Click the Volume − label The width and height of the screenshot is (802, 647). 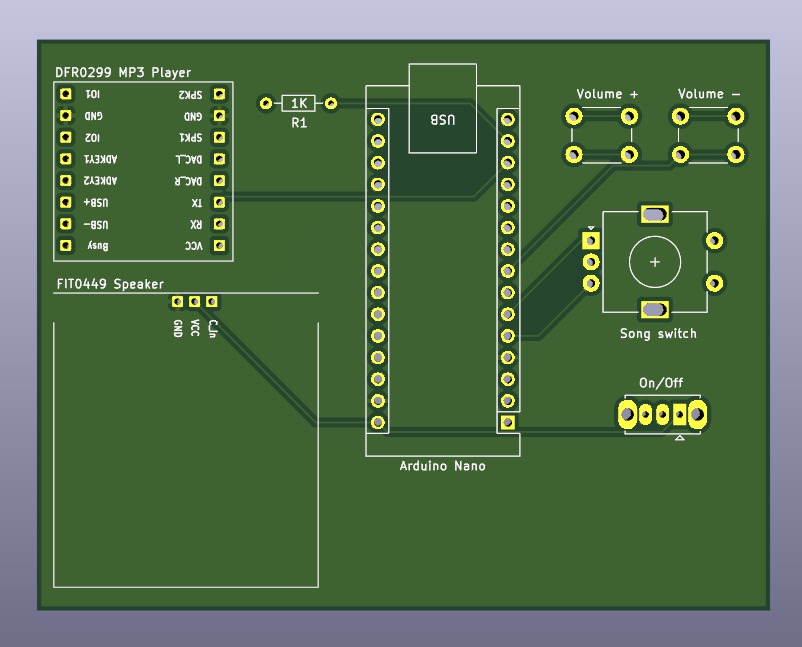click(708, 94)
